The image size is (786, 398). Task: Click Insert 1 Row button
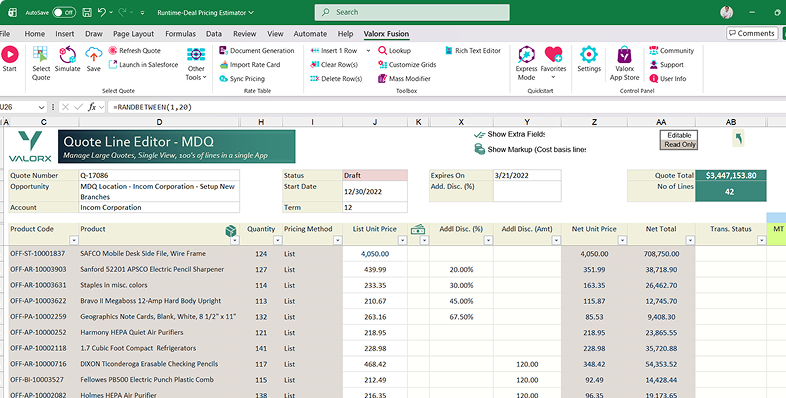click(x=334, y=51)
